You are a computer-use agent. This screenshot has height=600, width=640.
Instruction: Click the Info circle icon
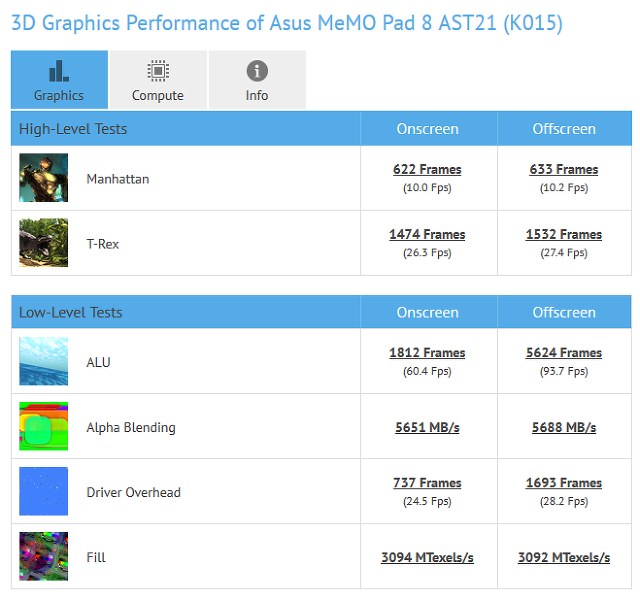tap(257, 71)
